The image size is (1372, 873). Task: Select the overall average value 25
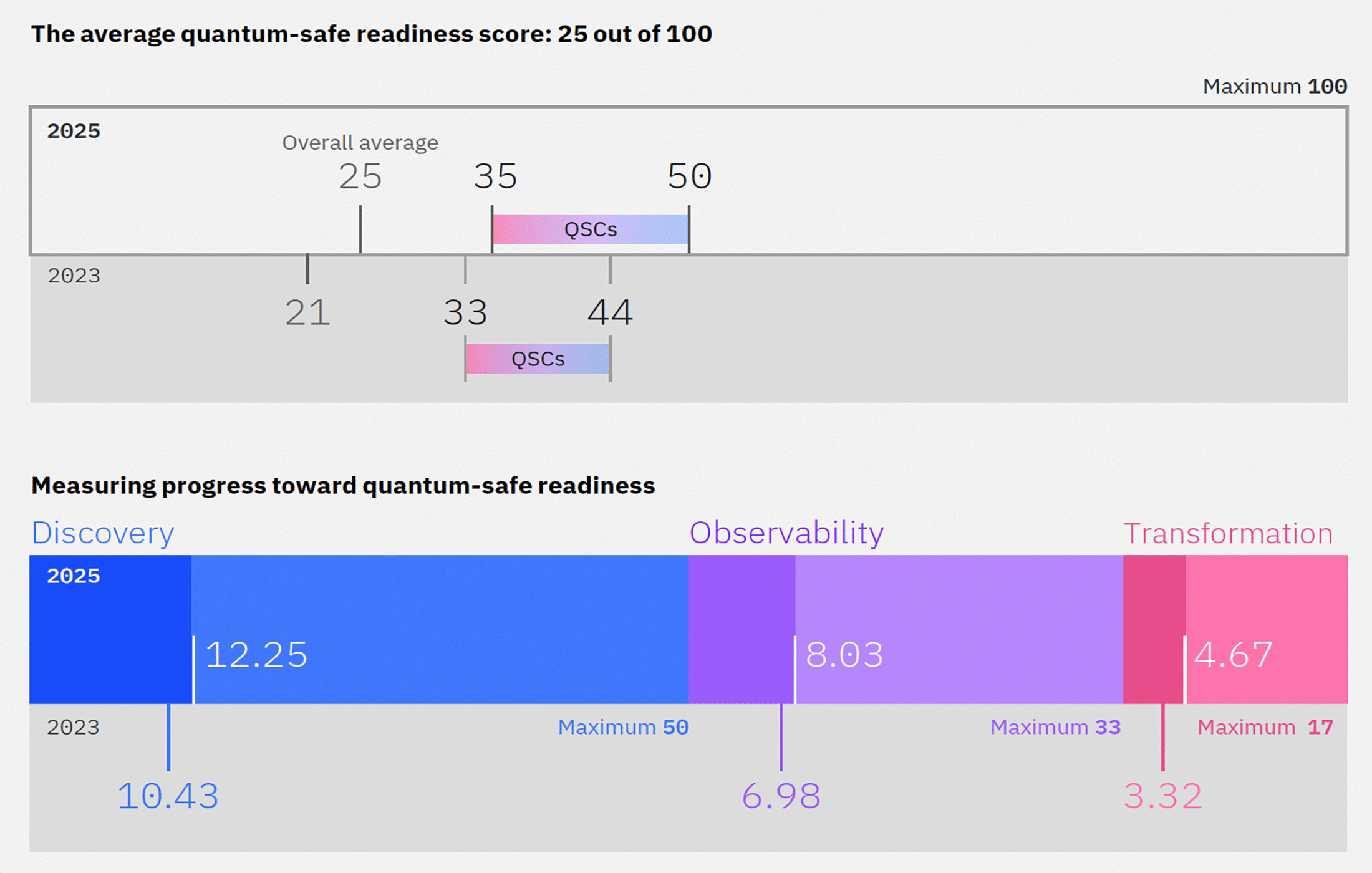[x=360, y=176]
